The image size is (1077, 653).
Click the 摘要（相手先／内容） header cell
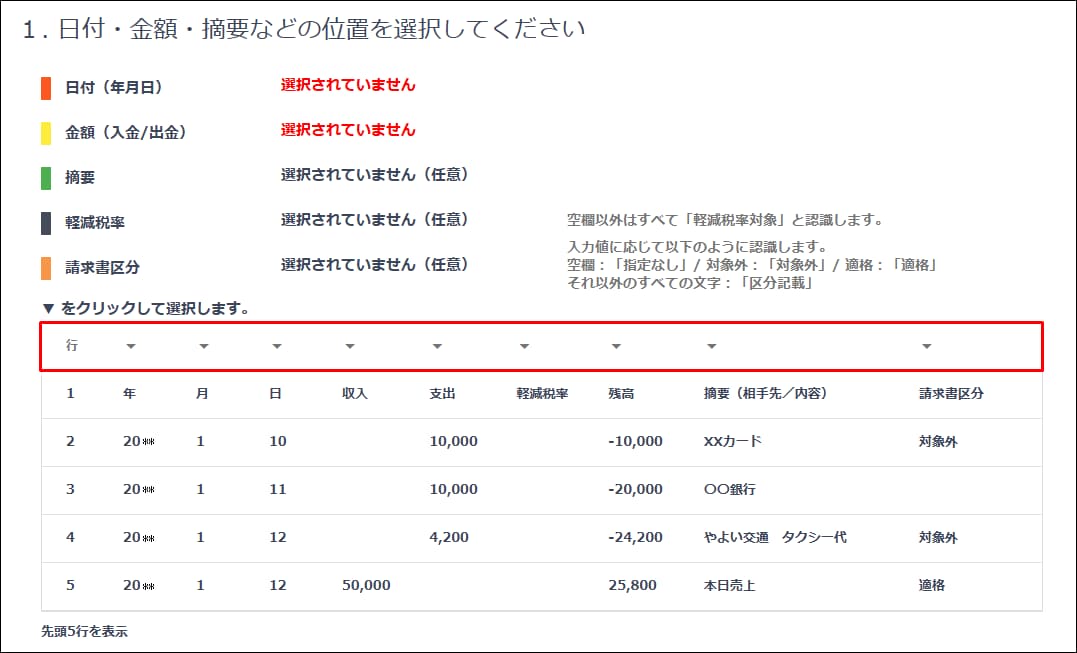coord(766,393)
